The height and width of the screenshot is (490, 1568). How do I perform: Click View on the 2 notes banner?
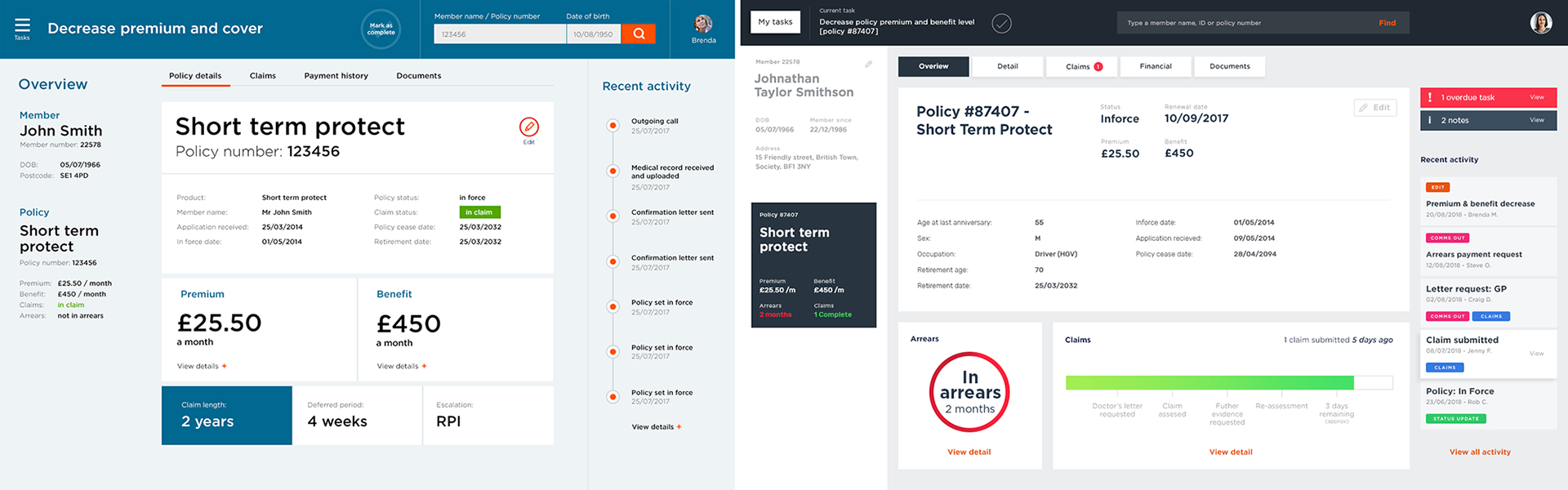pyautogui.click(x=1537, y=120)
